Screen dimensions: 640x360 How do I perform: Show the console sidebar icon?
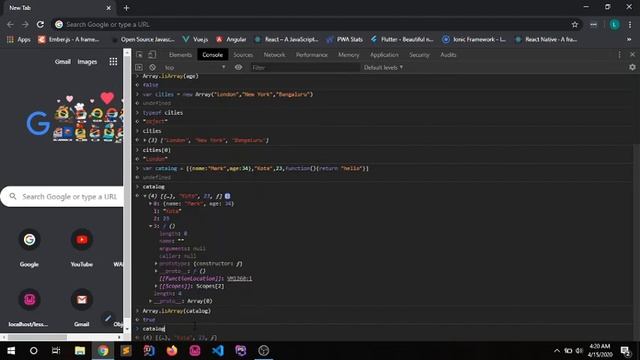point(139,67)
